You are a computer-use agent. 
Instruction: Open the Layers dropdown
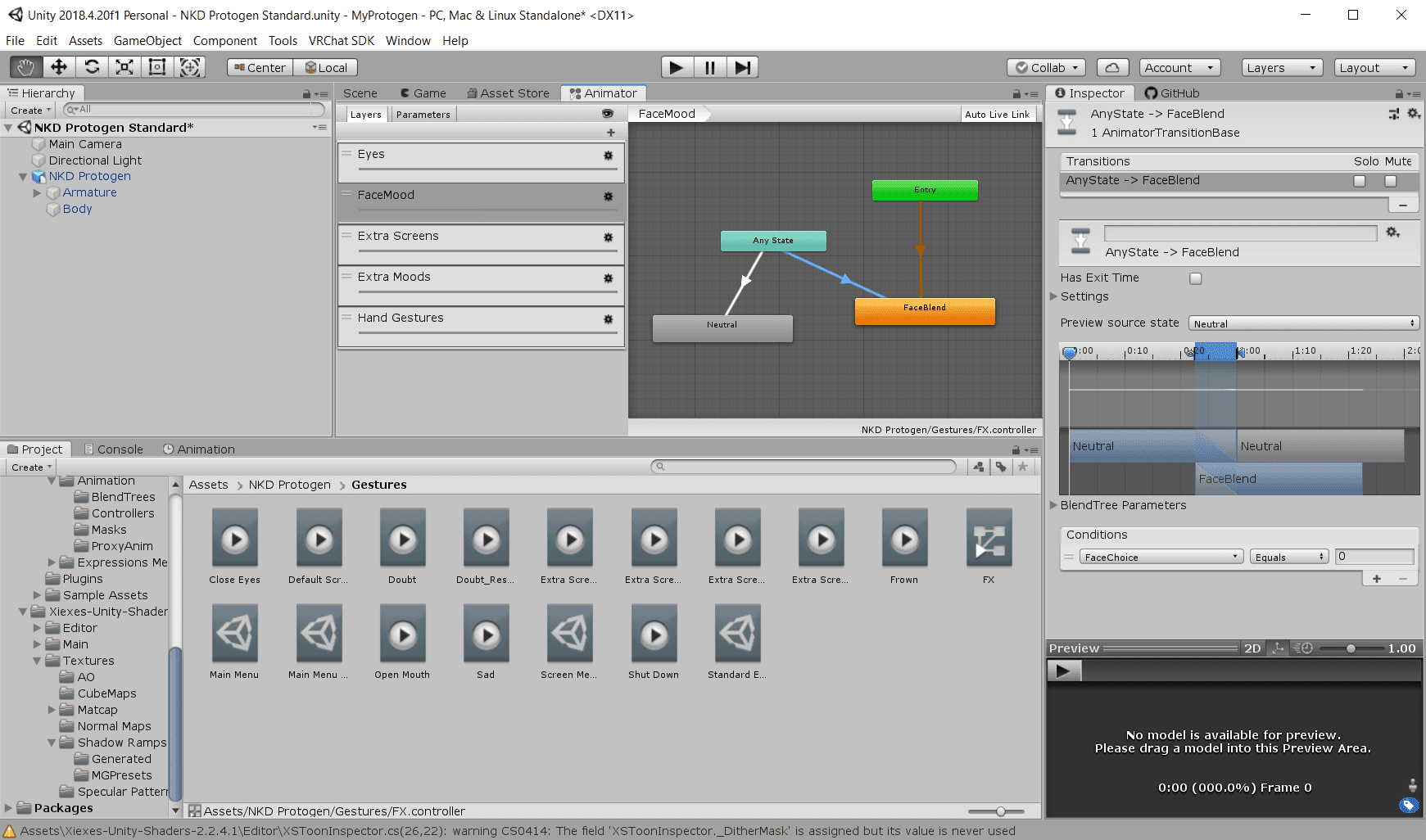coord(1282,68)
